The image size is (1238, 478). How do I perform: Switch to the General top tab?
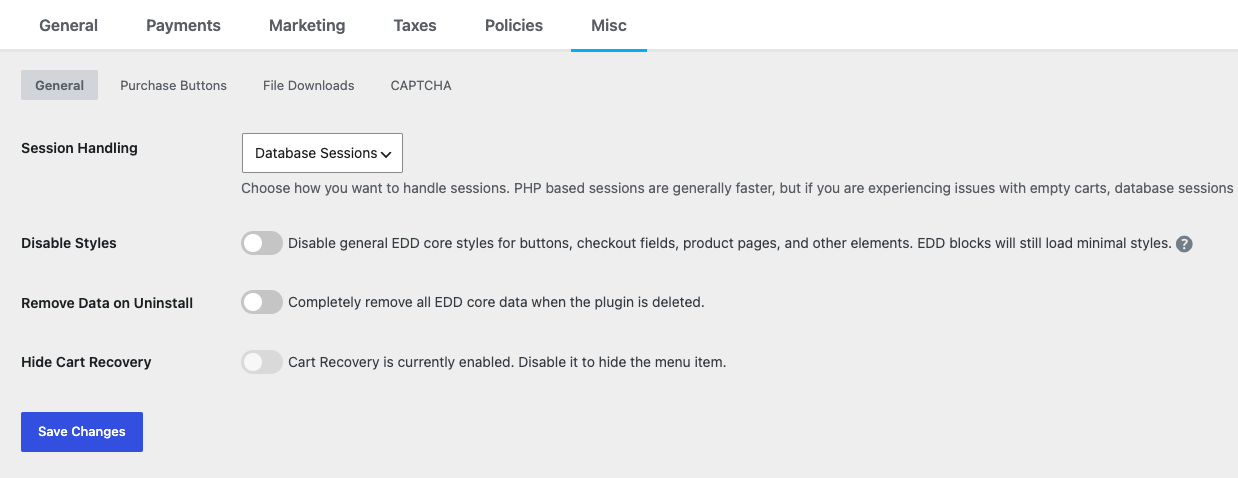69,25
